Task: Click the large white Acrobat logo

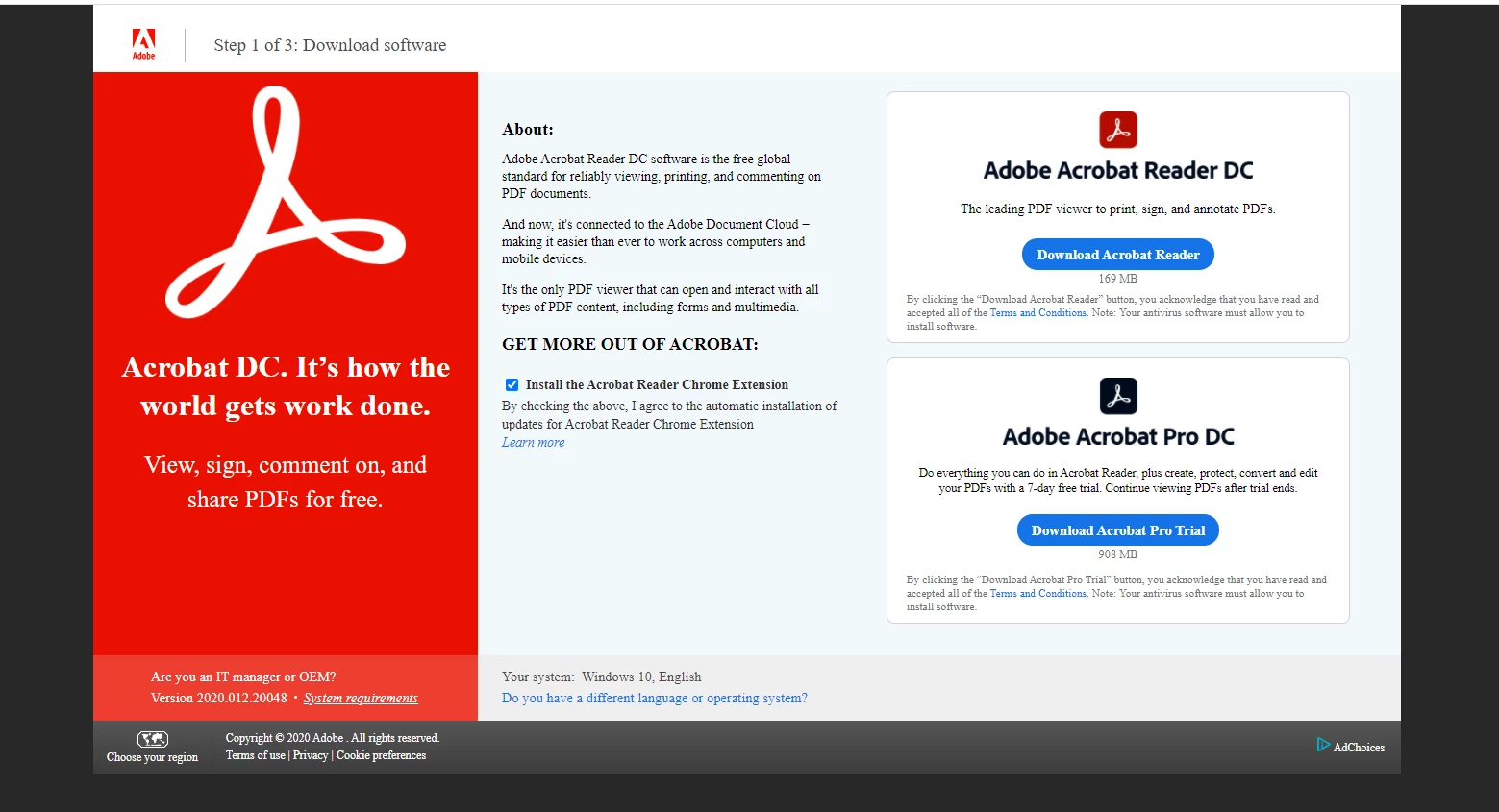Action: click(x=286, y=203)
